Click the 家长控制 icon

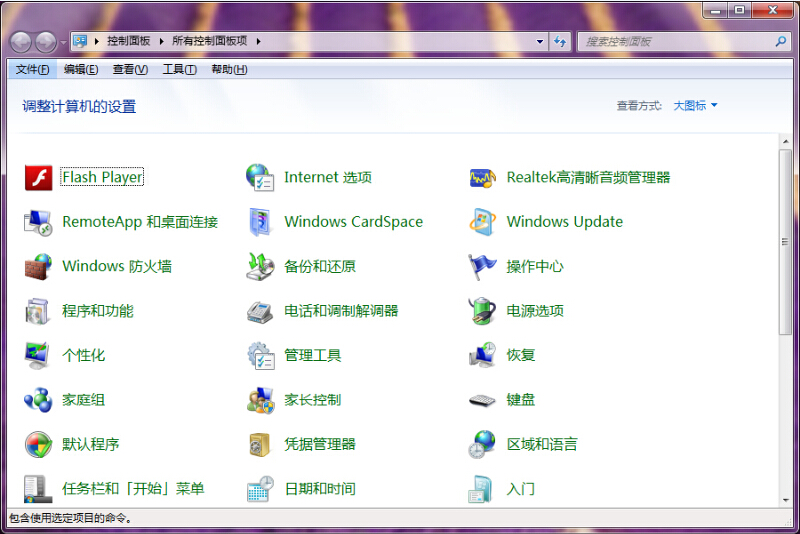click(260, 400)
